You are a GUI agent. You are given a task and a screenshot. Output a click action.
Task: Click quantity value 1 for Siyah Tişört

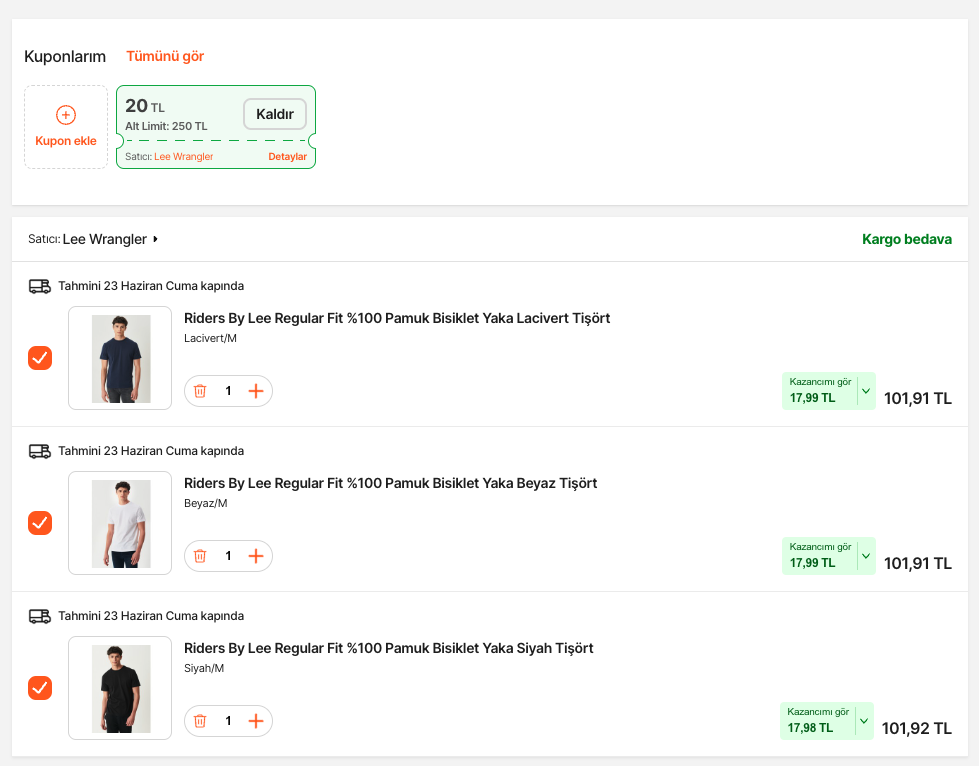pos(229,720)
